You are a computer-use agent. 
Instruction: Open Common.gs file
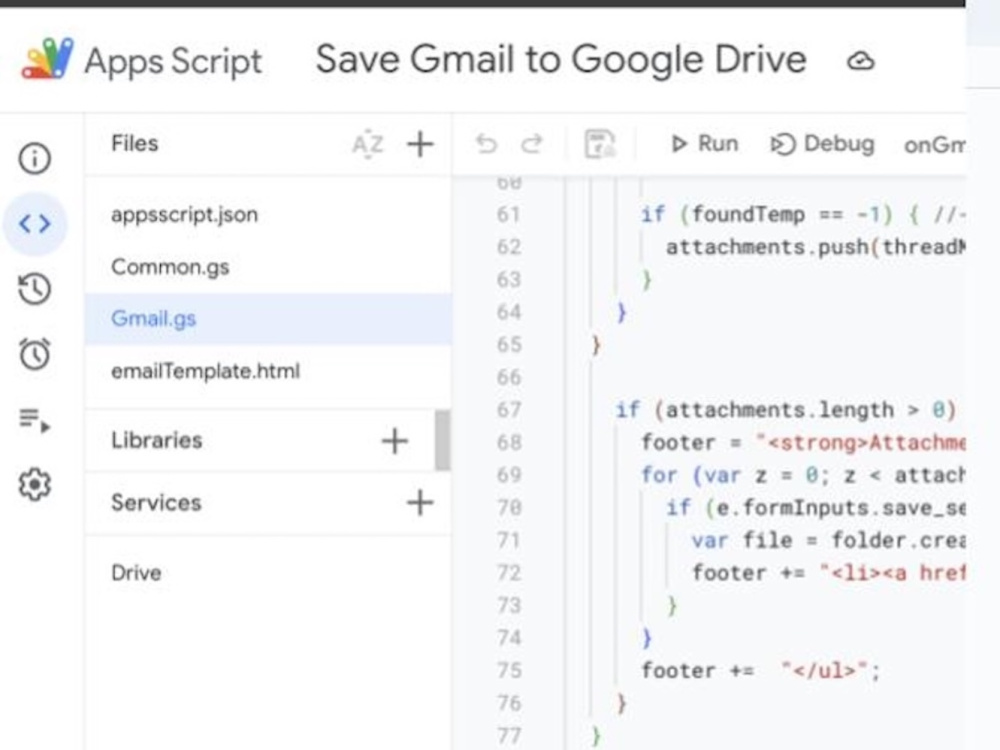(x=268, y=267)
